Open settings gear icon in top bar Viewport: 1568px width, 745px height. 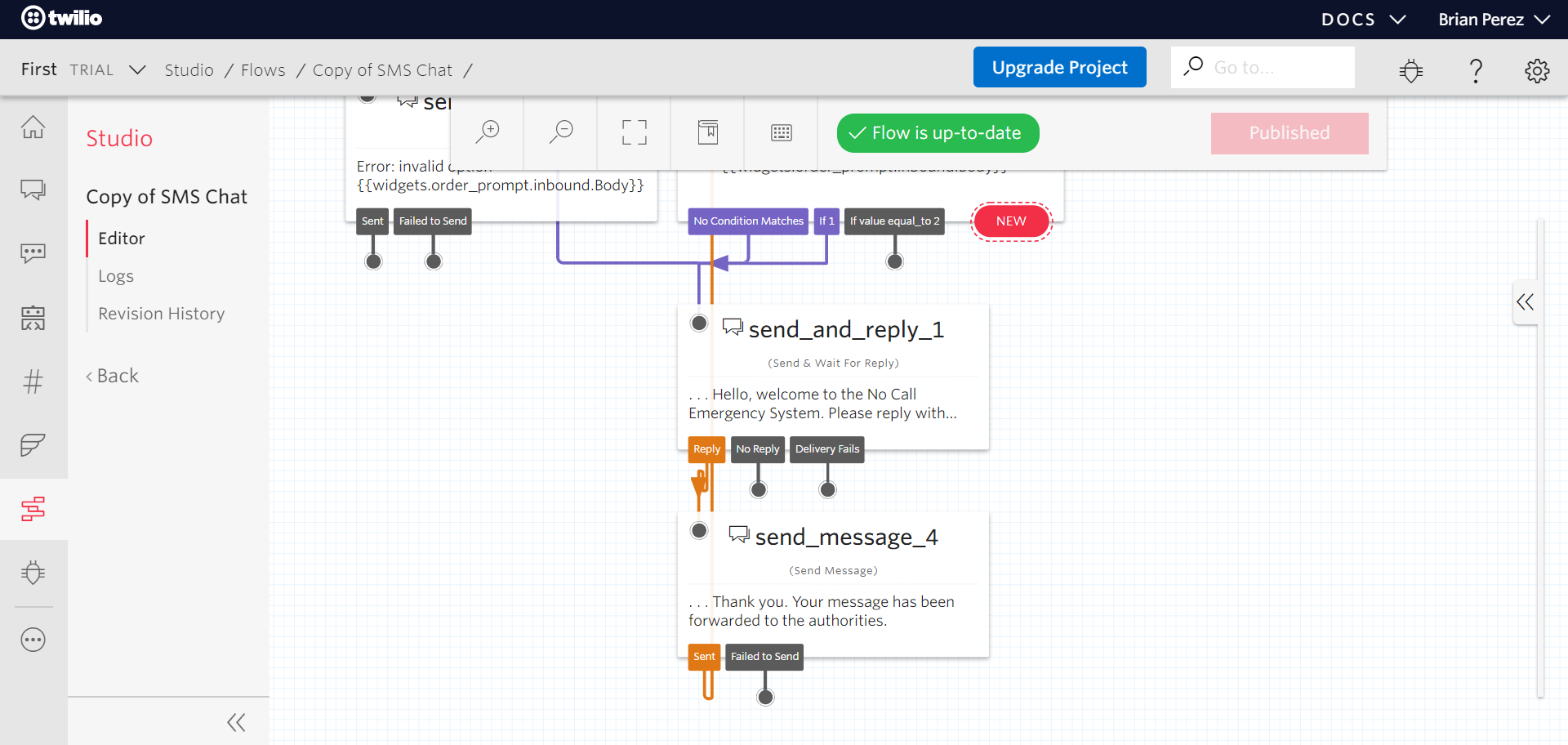tap(1537, 70)
